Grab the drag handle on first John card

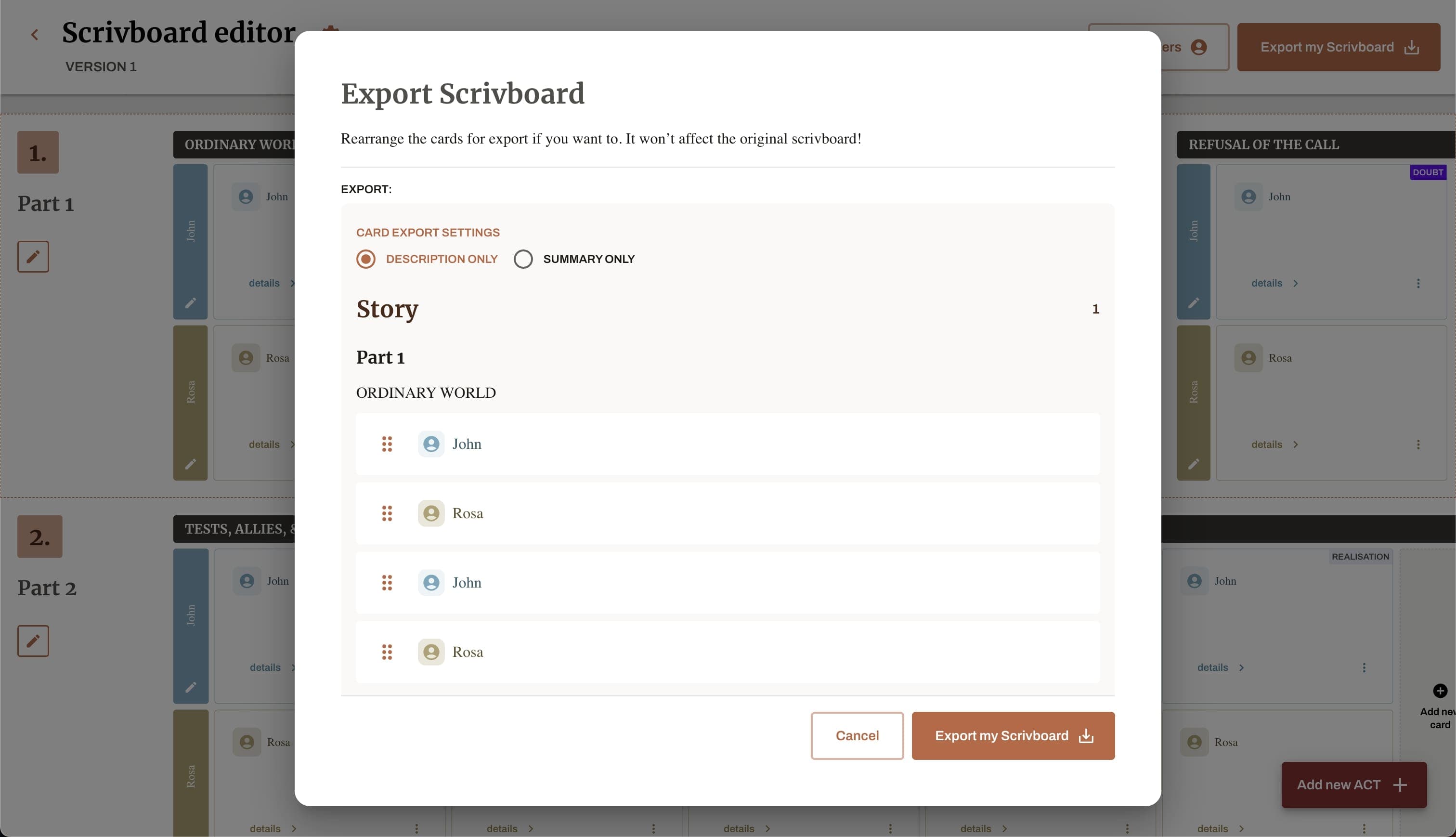pyautogui.click(x=387, y=444)
